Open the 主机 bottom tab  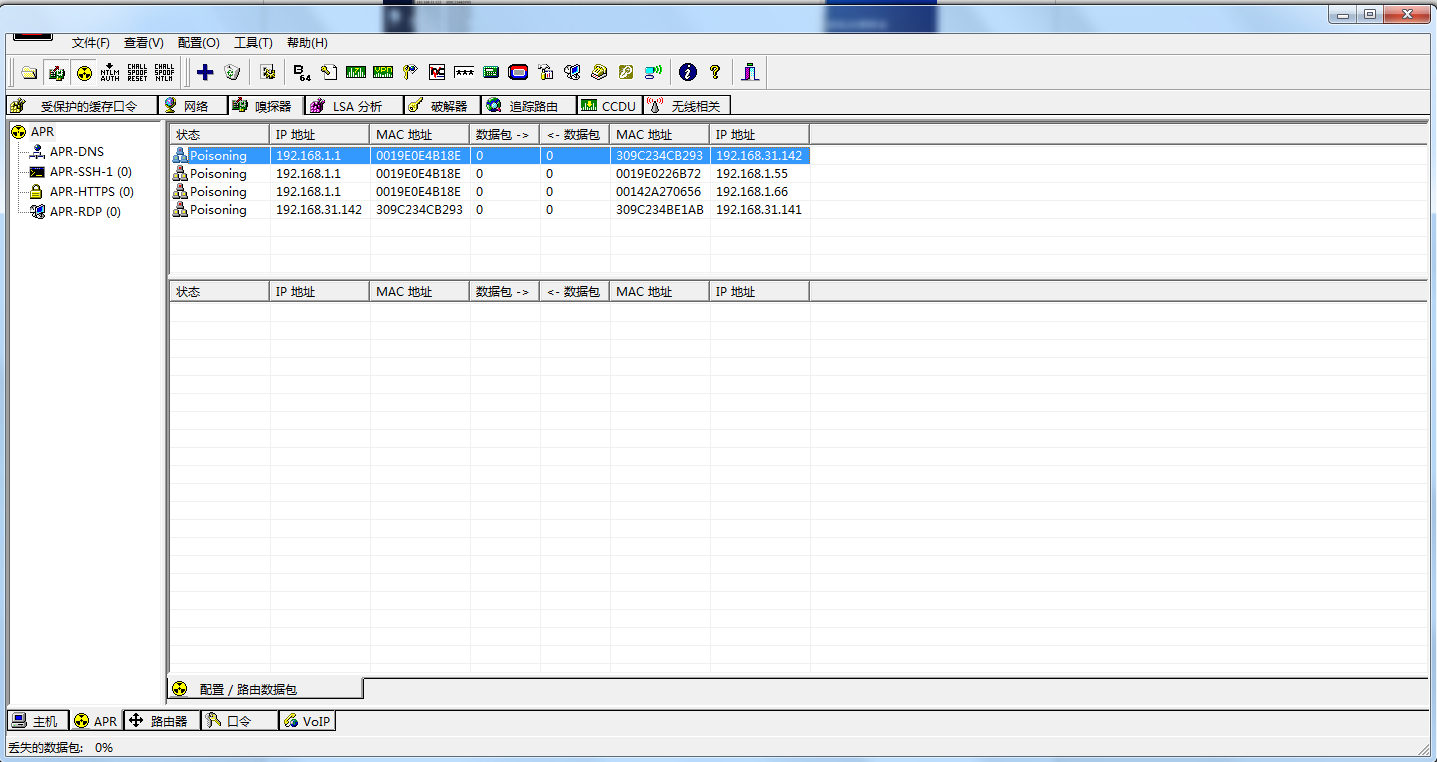click(38, 721)
